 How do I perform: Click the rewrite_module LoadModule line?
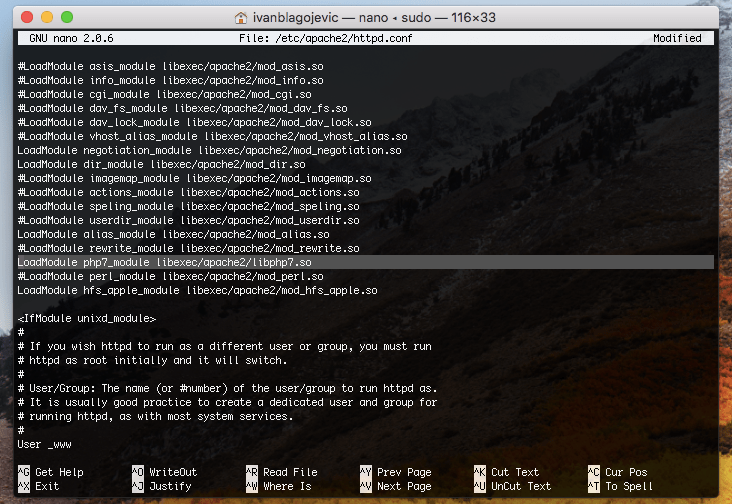coord(189,248)
